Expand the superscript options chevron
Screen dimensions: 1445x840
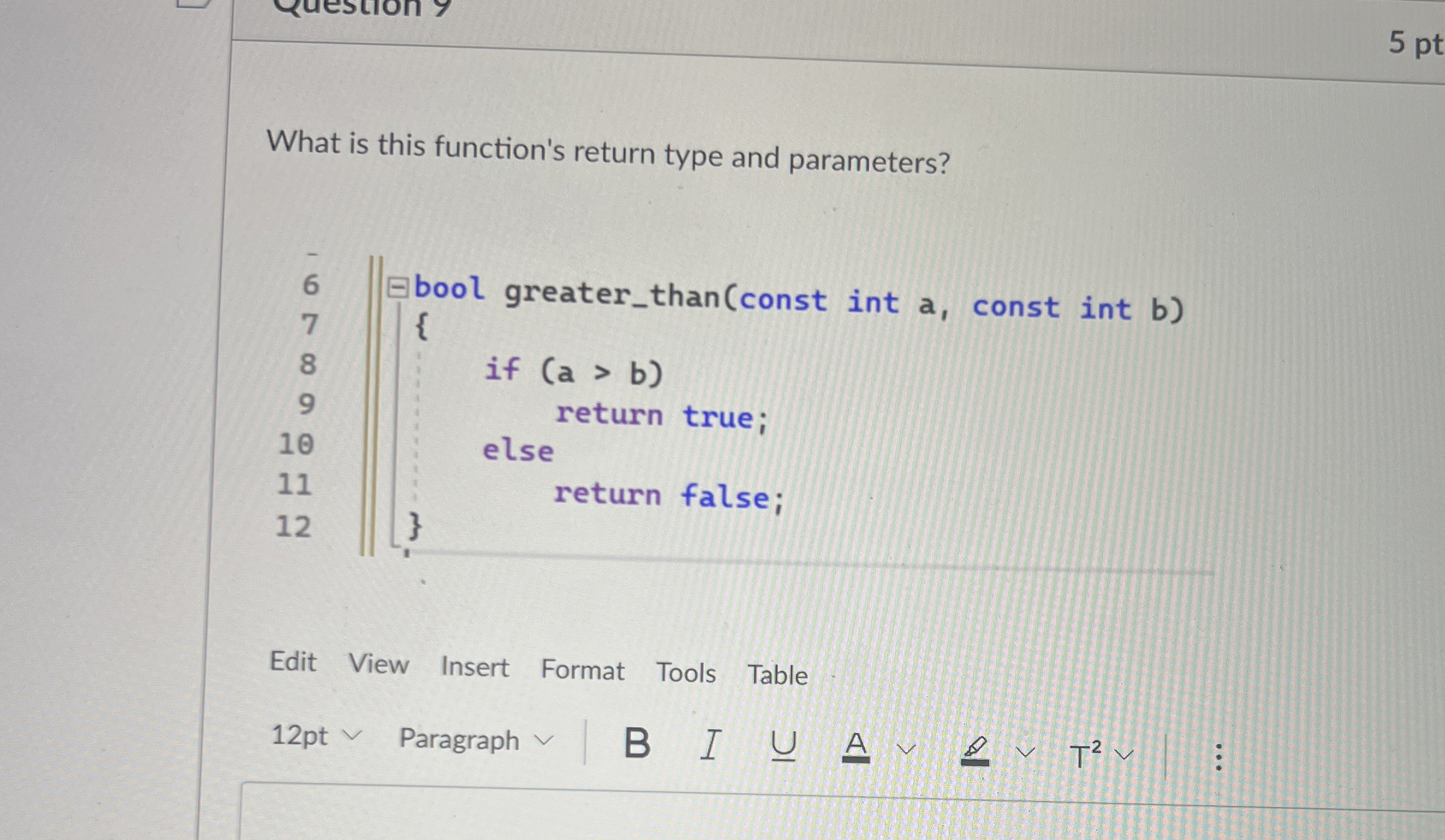point(1123,754)
